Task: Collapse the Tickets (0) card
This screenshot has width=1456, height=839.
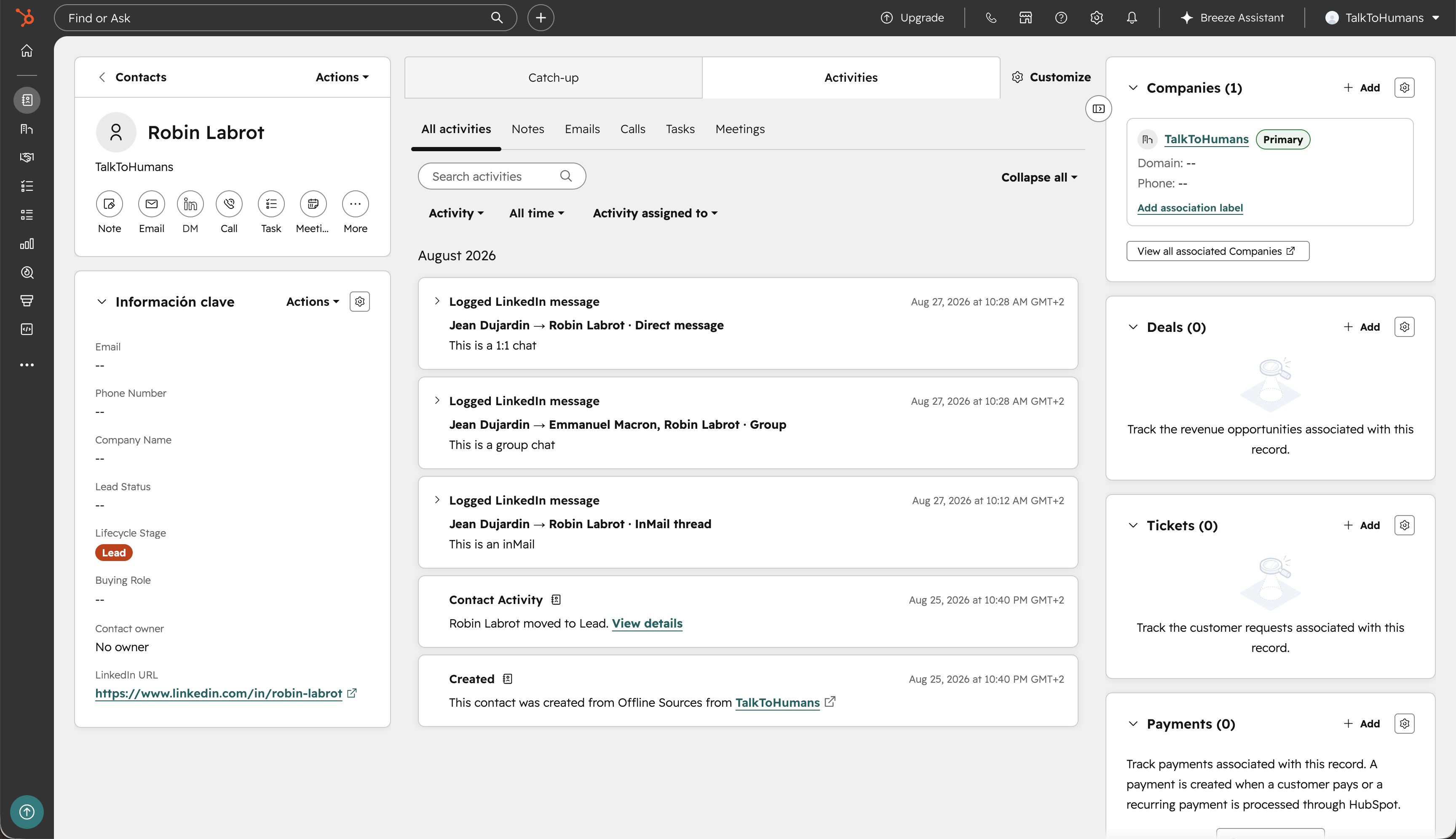Action: [1132, 525]
